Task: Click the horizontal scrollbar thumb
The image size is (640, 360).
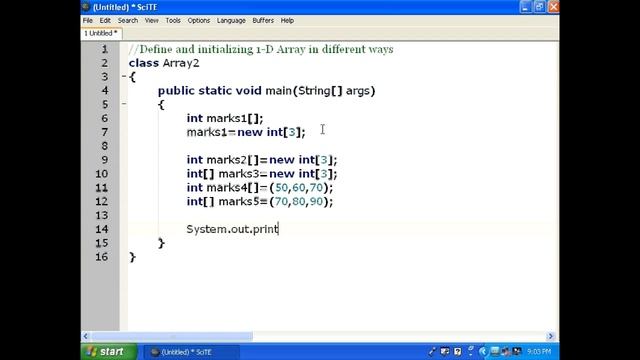Action: click(172, 336)
